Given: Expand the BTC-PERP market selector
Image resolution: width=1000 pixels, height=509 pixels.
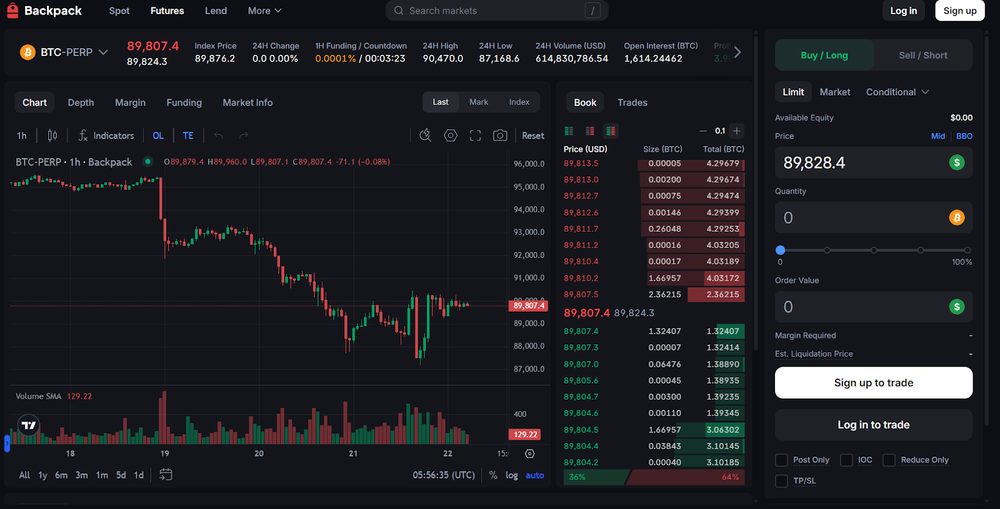Looking at the screenshot, I should pyautogui.click(x=64, y=52).
